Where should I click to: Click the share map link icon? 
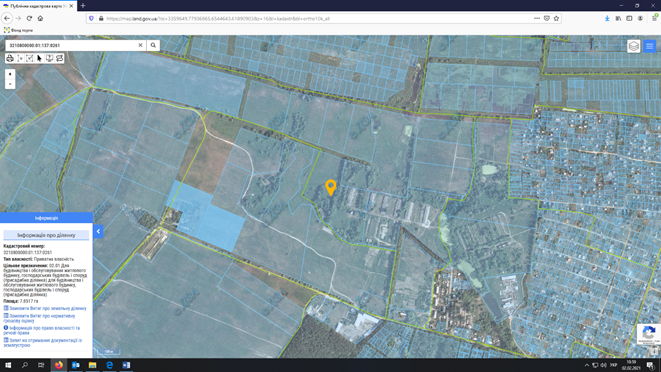(59, 58)
